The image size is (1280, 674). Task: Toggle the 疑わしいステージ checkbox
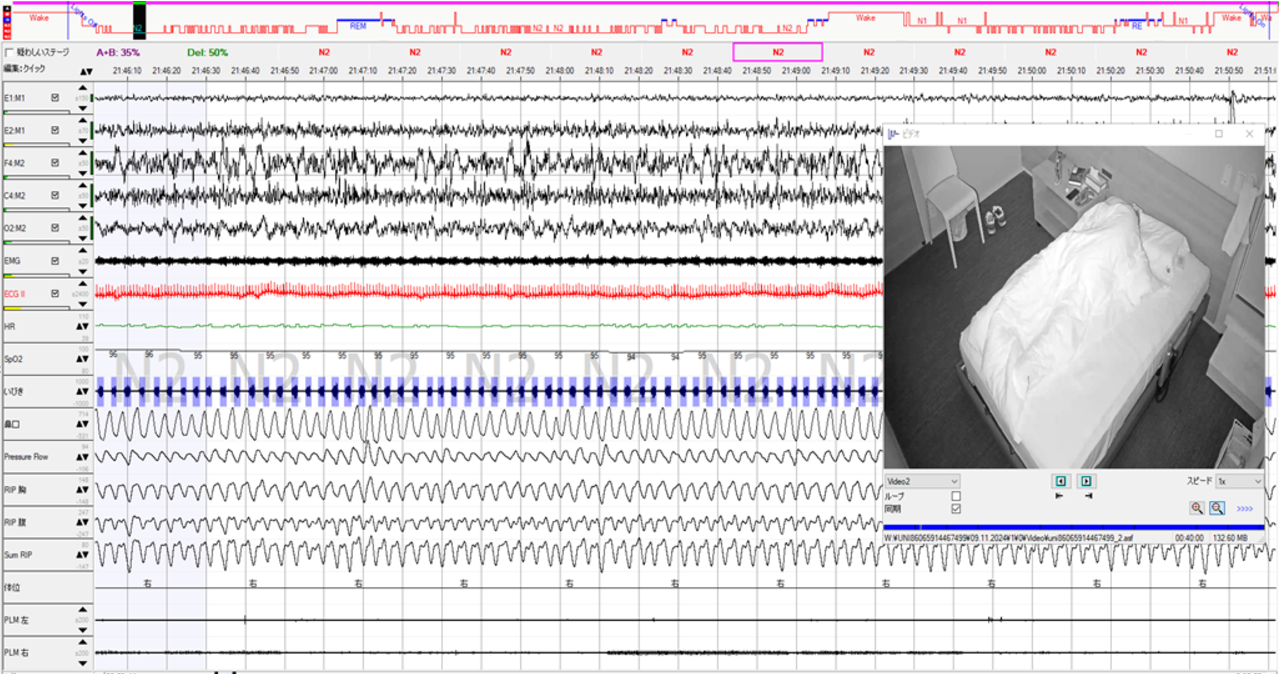[x=9, y=51]
